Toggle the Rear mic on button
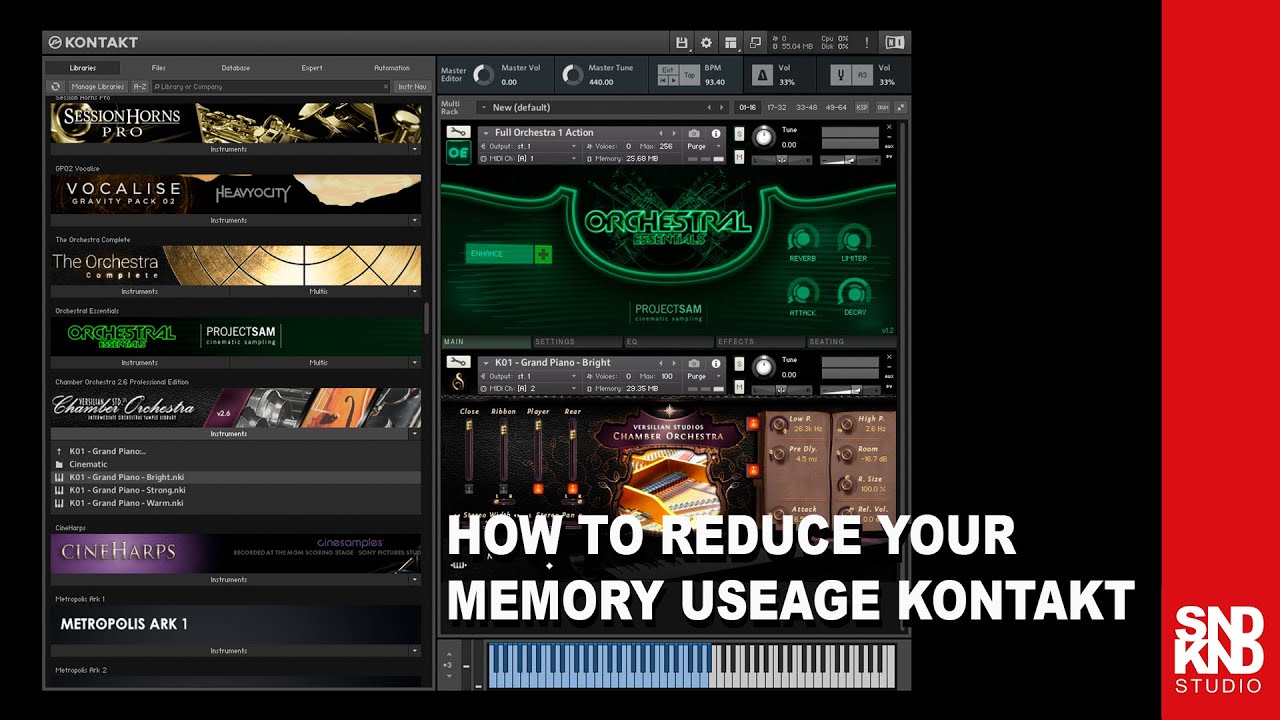Viewport: 1280px width, 720px height. 572,488
